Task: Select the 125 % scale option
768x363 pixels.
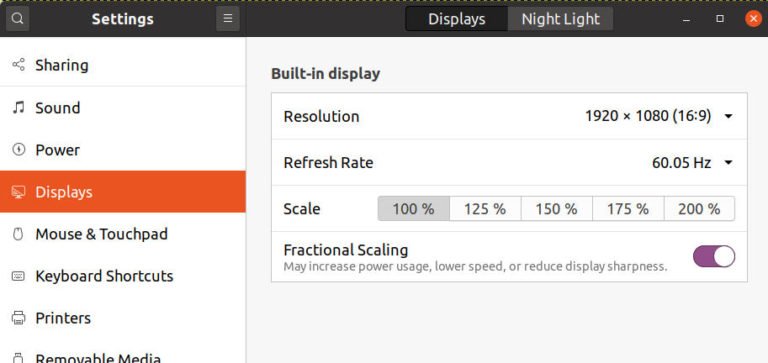Action: tap(485, 209)
